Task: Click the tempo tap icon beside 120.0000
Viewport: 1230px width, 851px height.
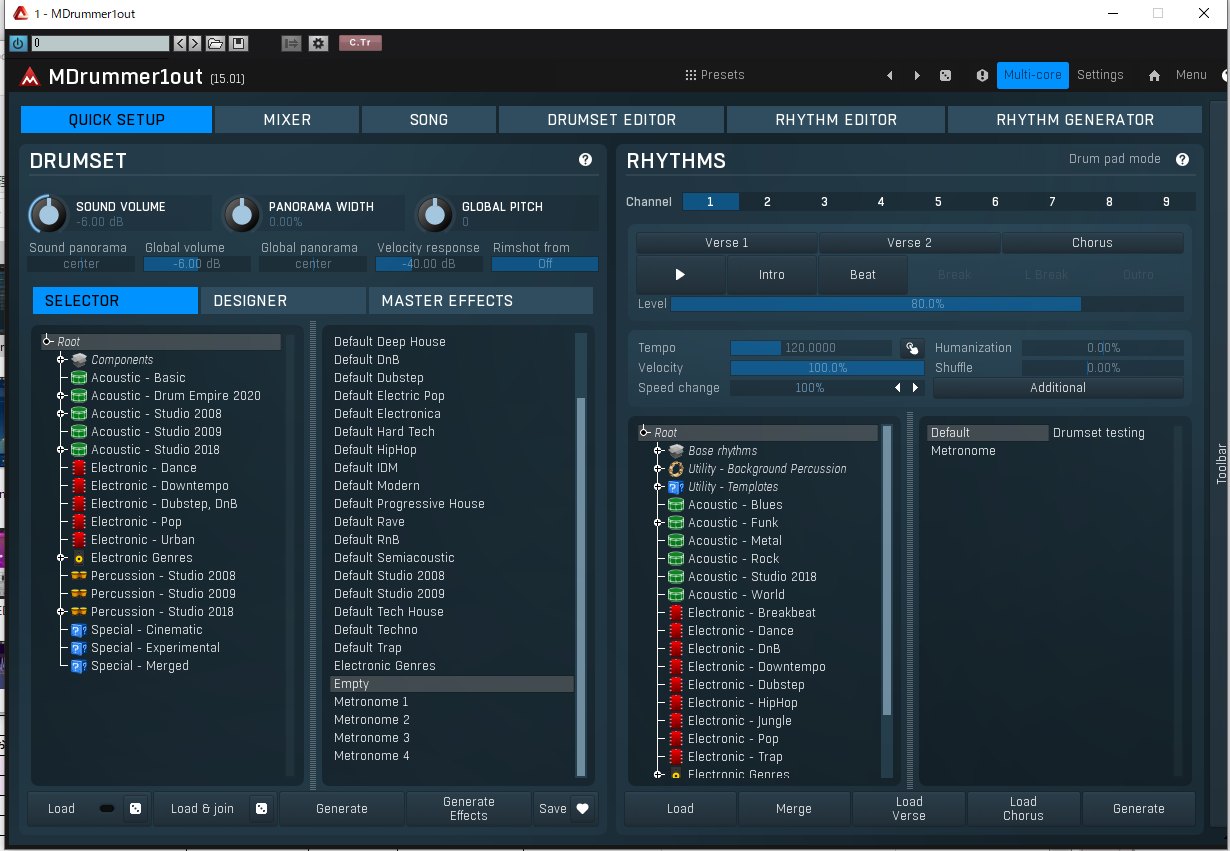Action: [911, 348]
